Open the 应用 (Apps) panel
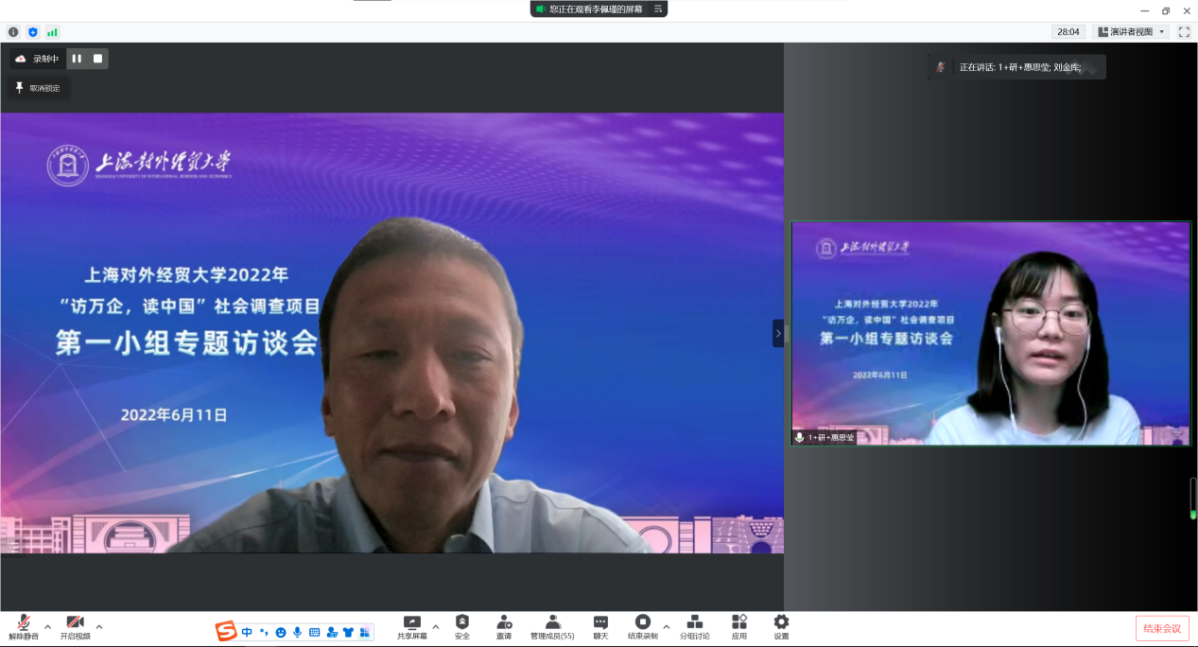The height and width of the screenshot is (647, 1198). 739,626
